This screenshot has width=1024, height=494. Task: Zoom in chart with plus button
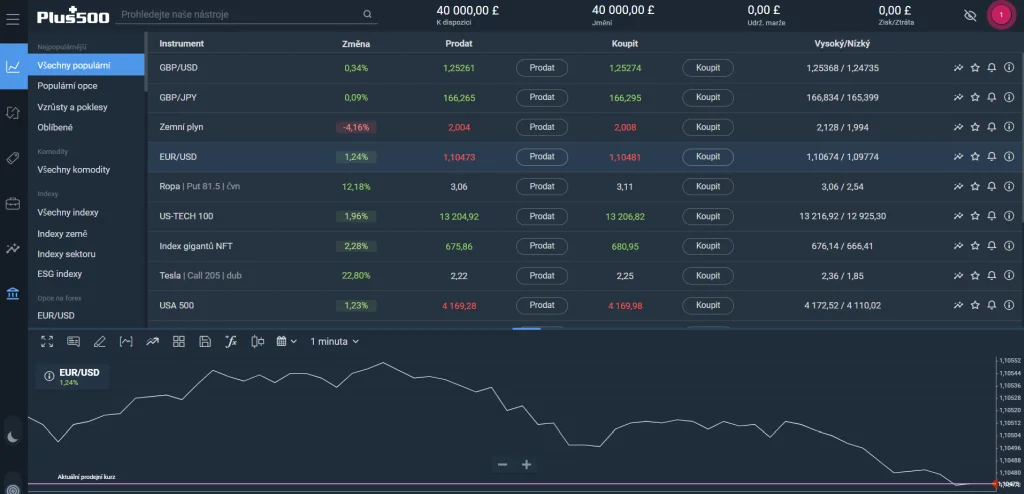(x=526, y=464)
